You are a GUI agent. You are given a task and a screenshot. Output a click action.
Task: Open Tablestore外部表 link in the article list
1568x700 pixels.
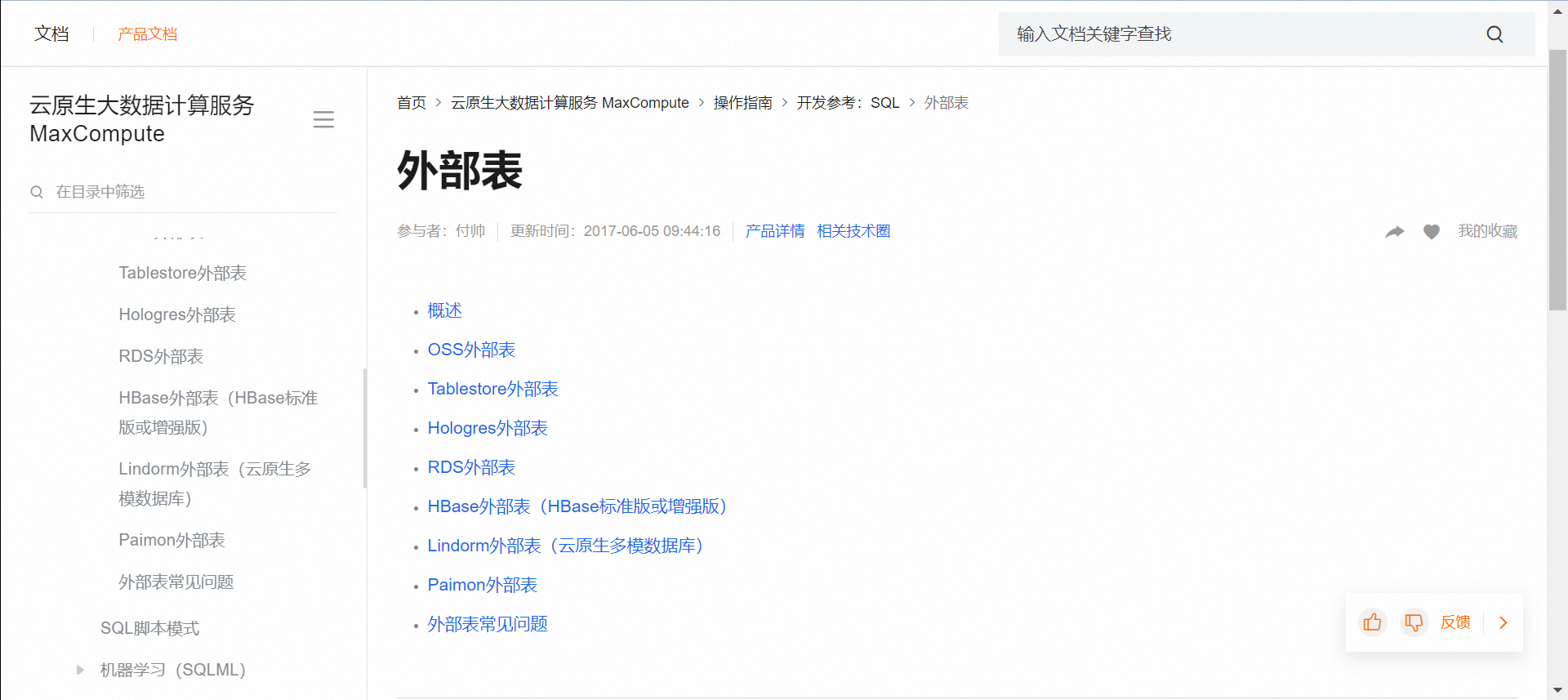point(493,389)
